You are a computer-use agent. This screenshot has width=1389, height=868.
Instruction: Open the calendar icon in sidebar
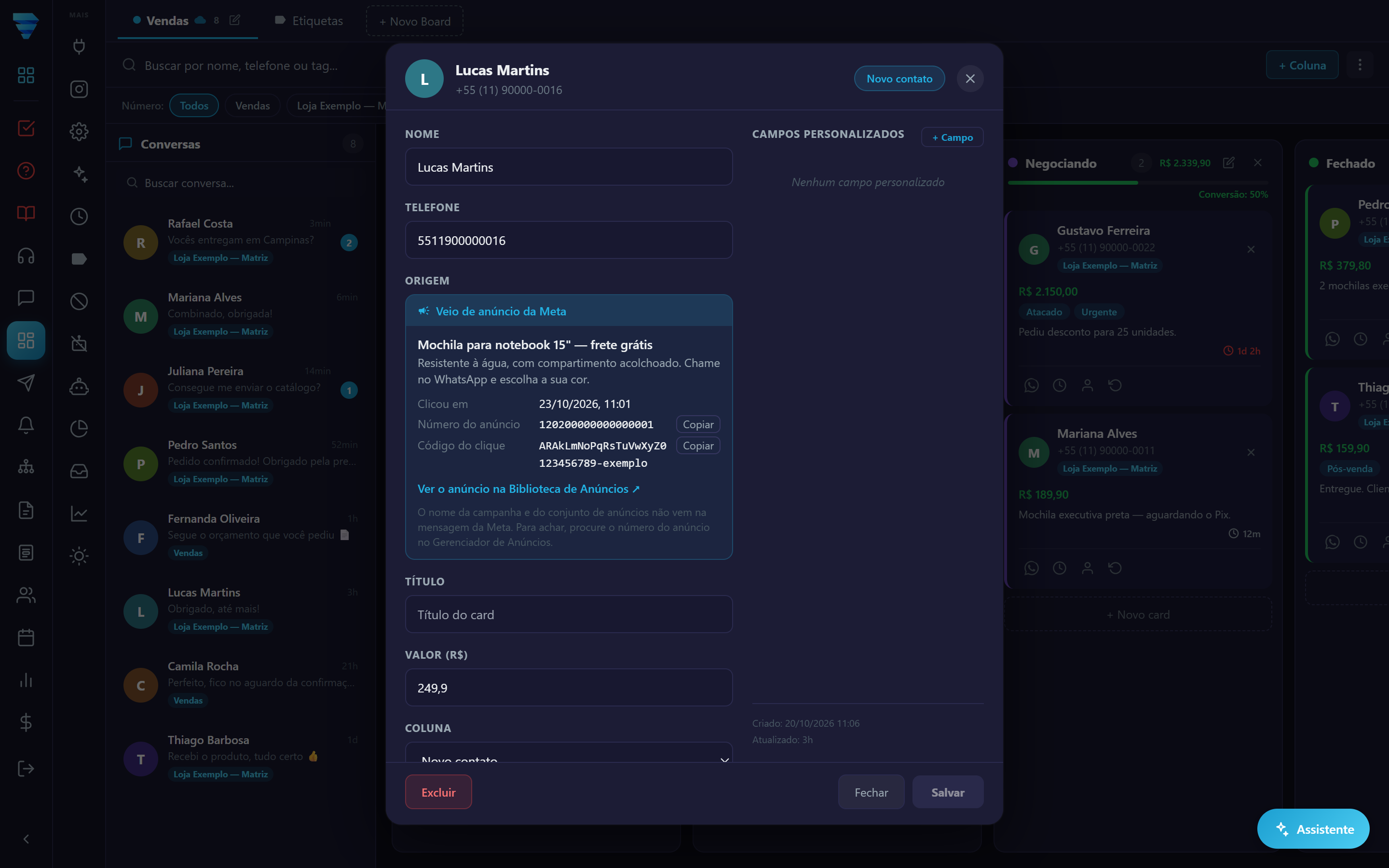coord(26,638)
